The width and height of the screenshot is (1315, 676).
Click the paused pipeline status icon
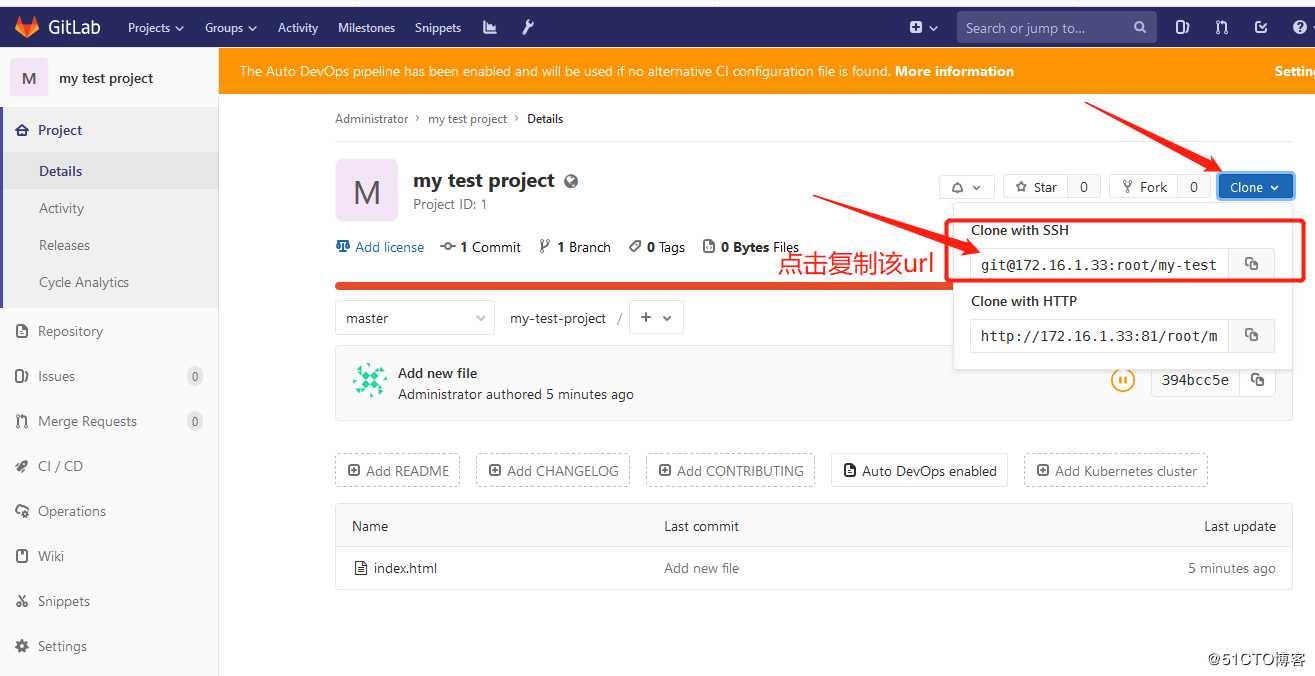(x=1123, y=380)
